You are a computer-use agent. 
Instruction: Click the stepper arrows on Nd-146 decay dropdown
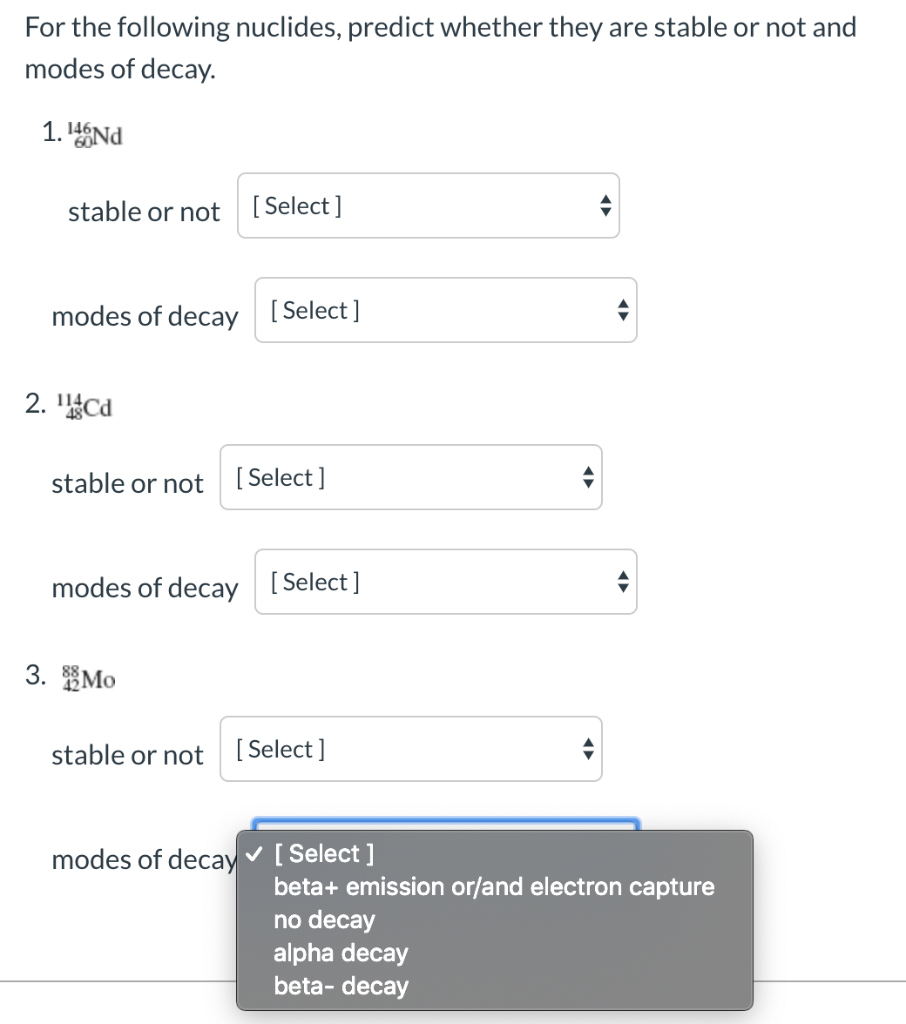tap(621, 310)
